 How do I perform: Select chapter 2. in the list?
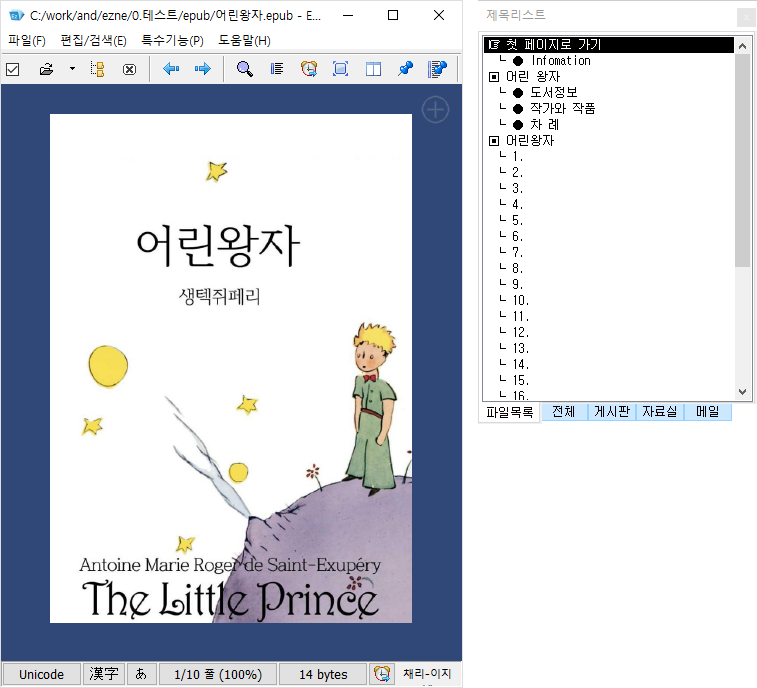(518, 172)
